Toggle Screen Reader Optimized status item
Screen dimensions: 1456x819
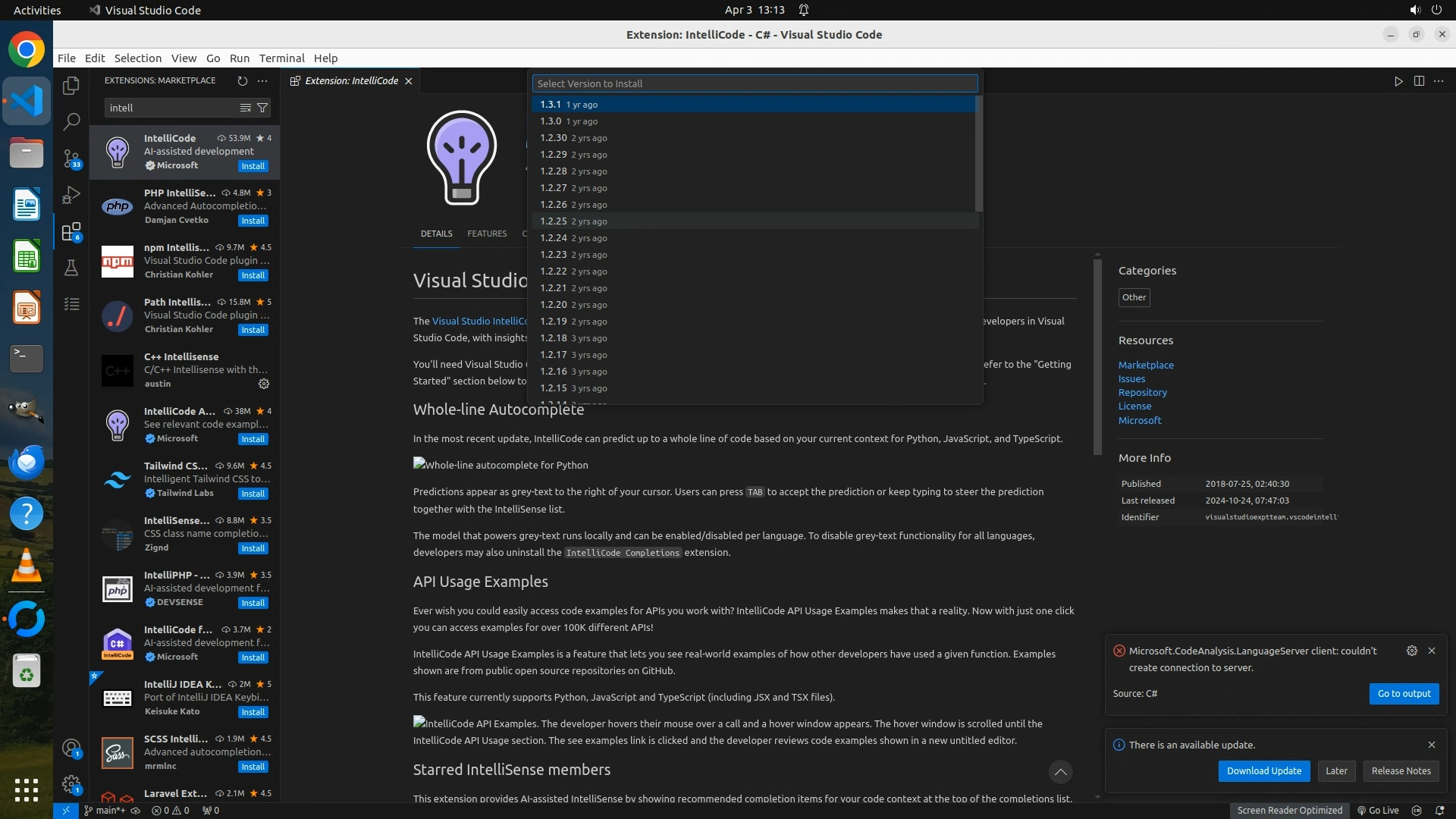click(1289, 810)
